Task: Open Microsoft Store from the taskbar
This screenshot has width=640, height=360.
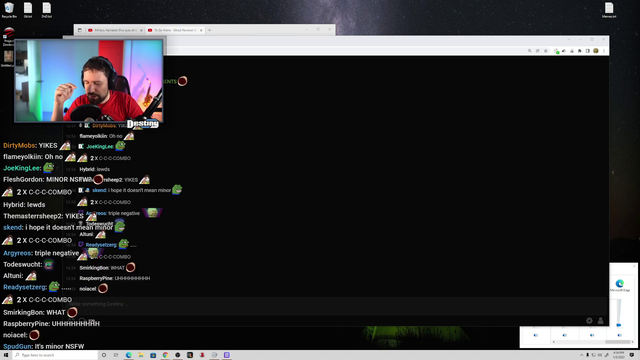Action: (153, 355)
